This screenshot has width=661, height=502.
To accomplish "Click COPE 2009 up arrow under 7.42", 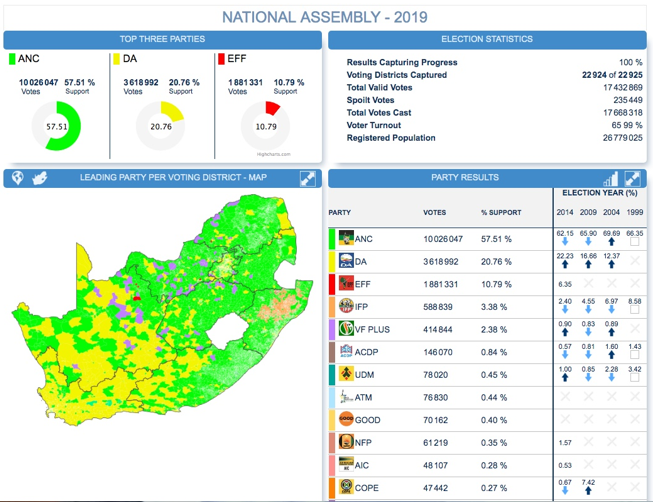I will [x=588, y=491].
